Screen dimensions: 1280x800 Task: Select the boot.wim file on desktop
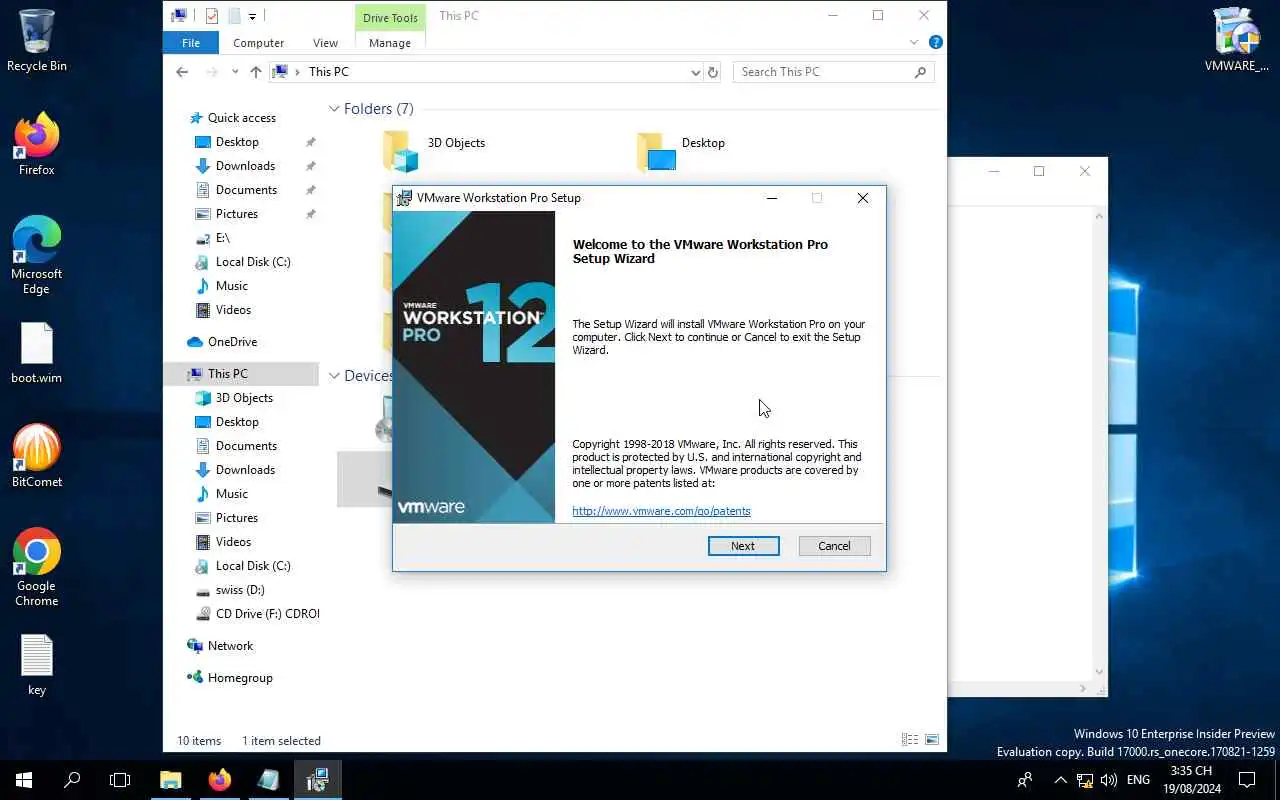pos(37,354)
